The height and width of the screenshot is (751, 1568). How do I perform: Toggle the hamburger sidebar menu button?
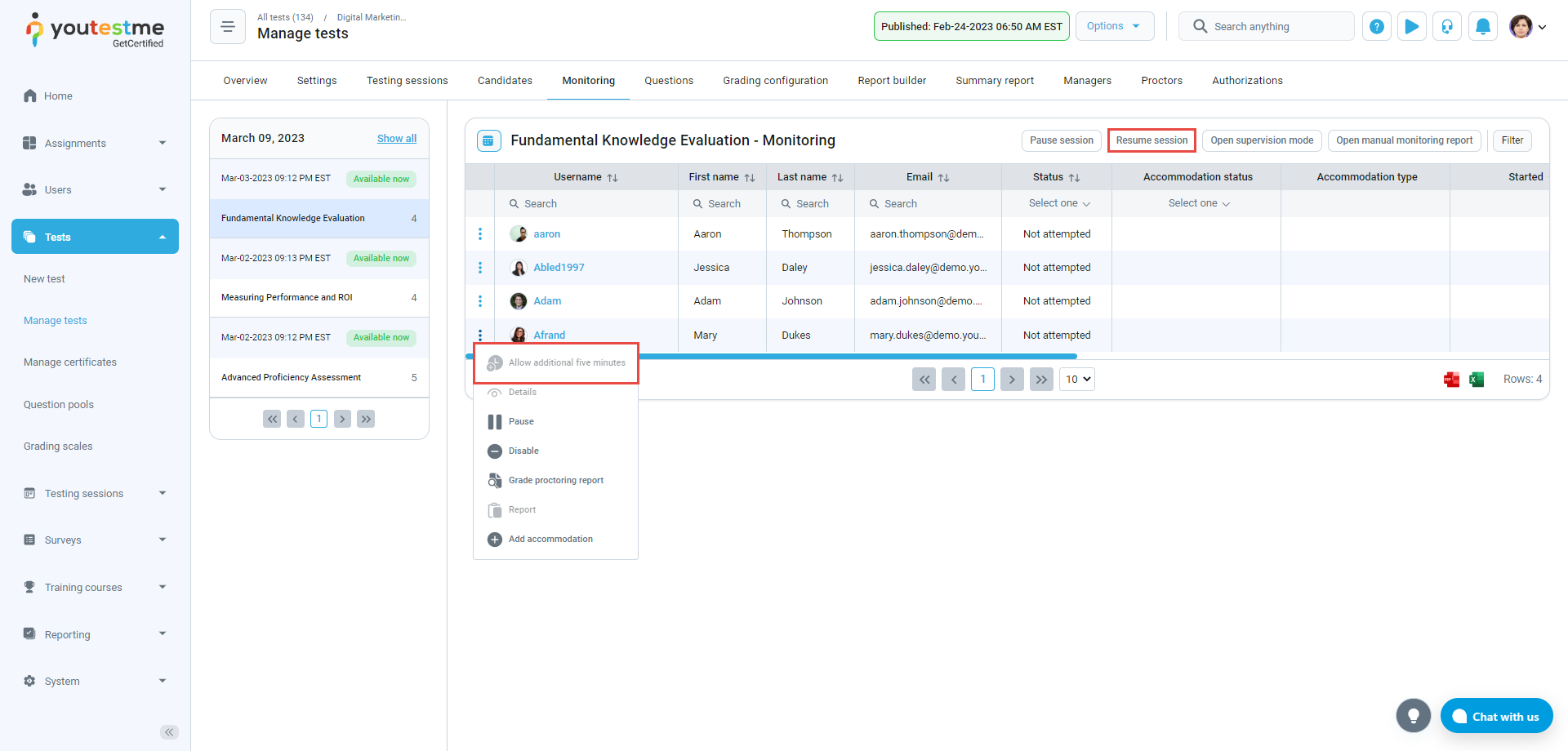(x=228, y=27)
